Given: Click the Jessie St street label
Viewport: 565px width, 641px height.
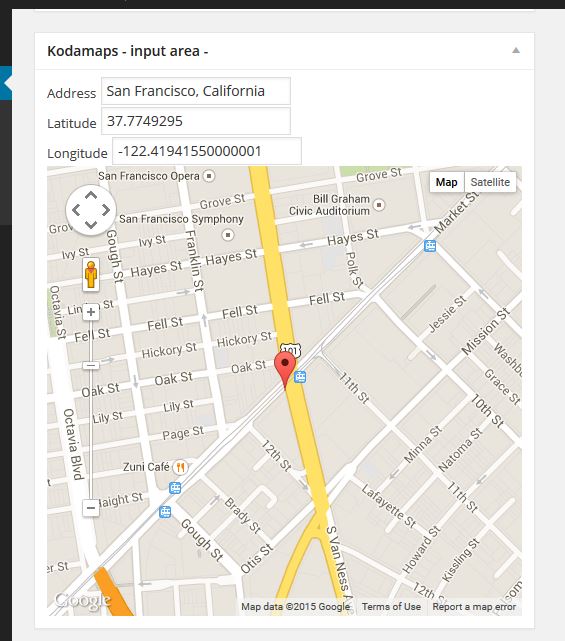Looking at the screenshot, I should coord(447,314).
